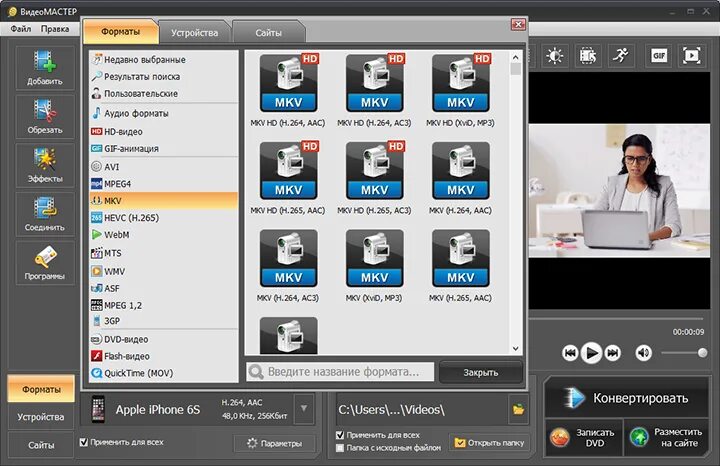720x466 pixels.
Task: Toggle Применить для всех under output path
Action: [x=340, y=435]
